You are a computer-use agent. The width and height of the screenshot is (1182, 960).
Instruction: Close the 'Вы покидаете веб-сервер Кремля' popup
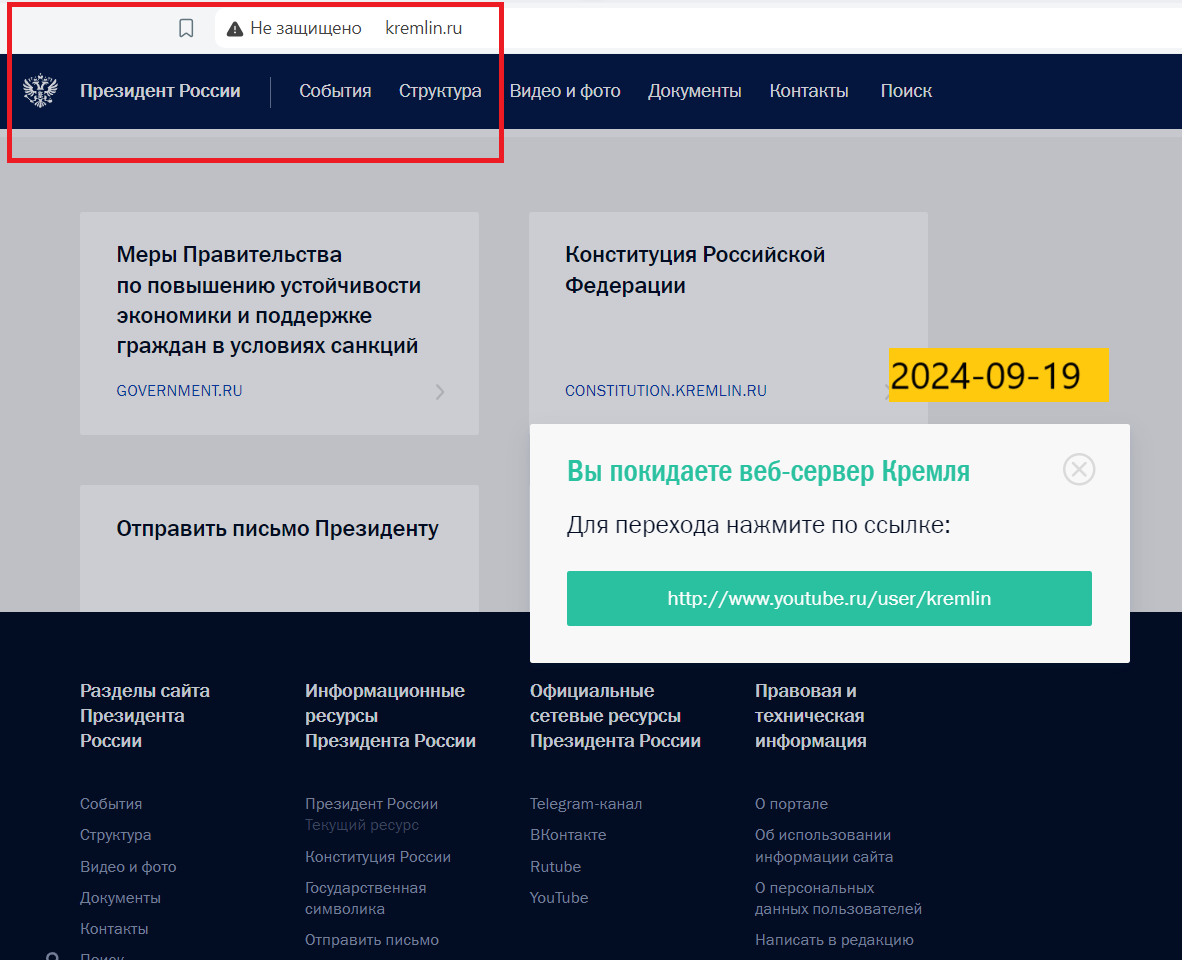tap(1079, 469)
